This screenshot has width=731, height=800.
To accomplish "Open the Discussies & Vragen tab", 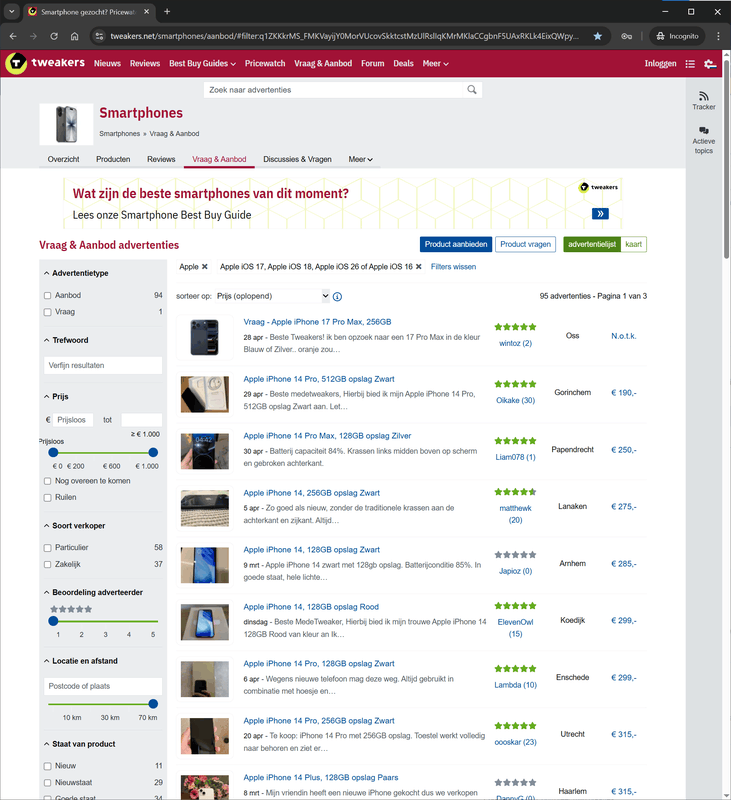I will pyautogui.click(x=297, y=159).
